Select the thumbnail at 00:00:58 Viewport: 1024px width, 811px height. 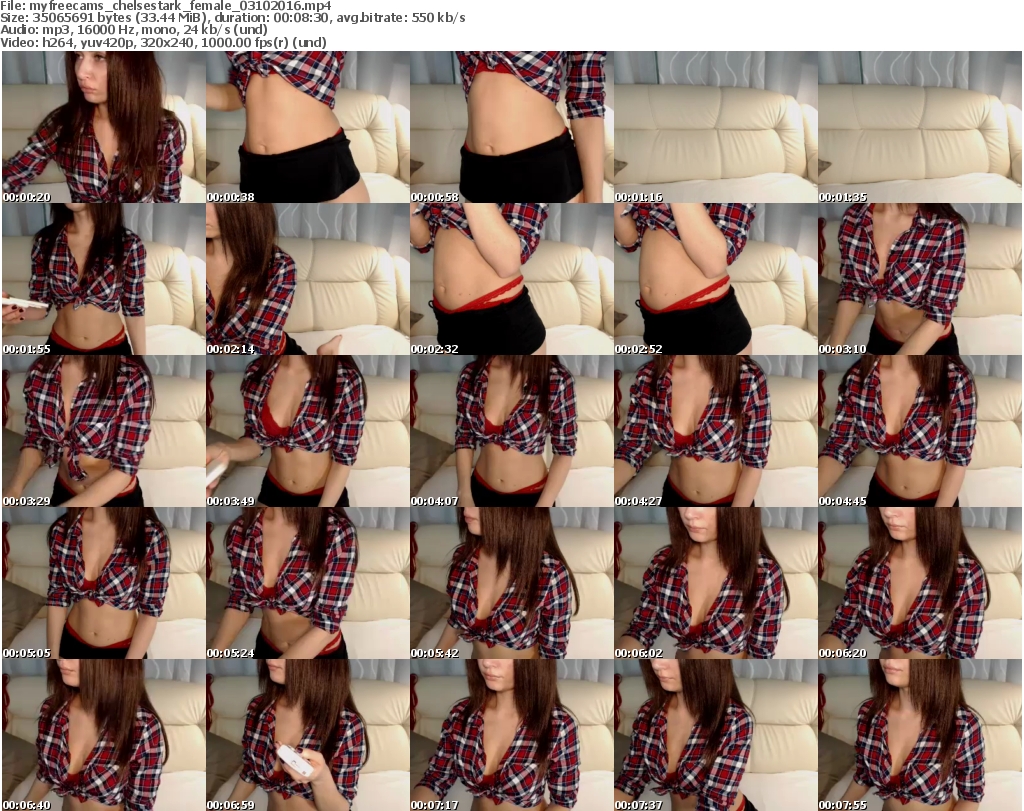tap(512, 127)
